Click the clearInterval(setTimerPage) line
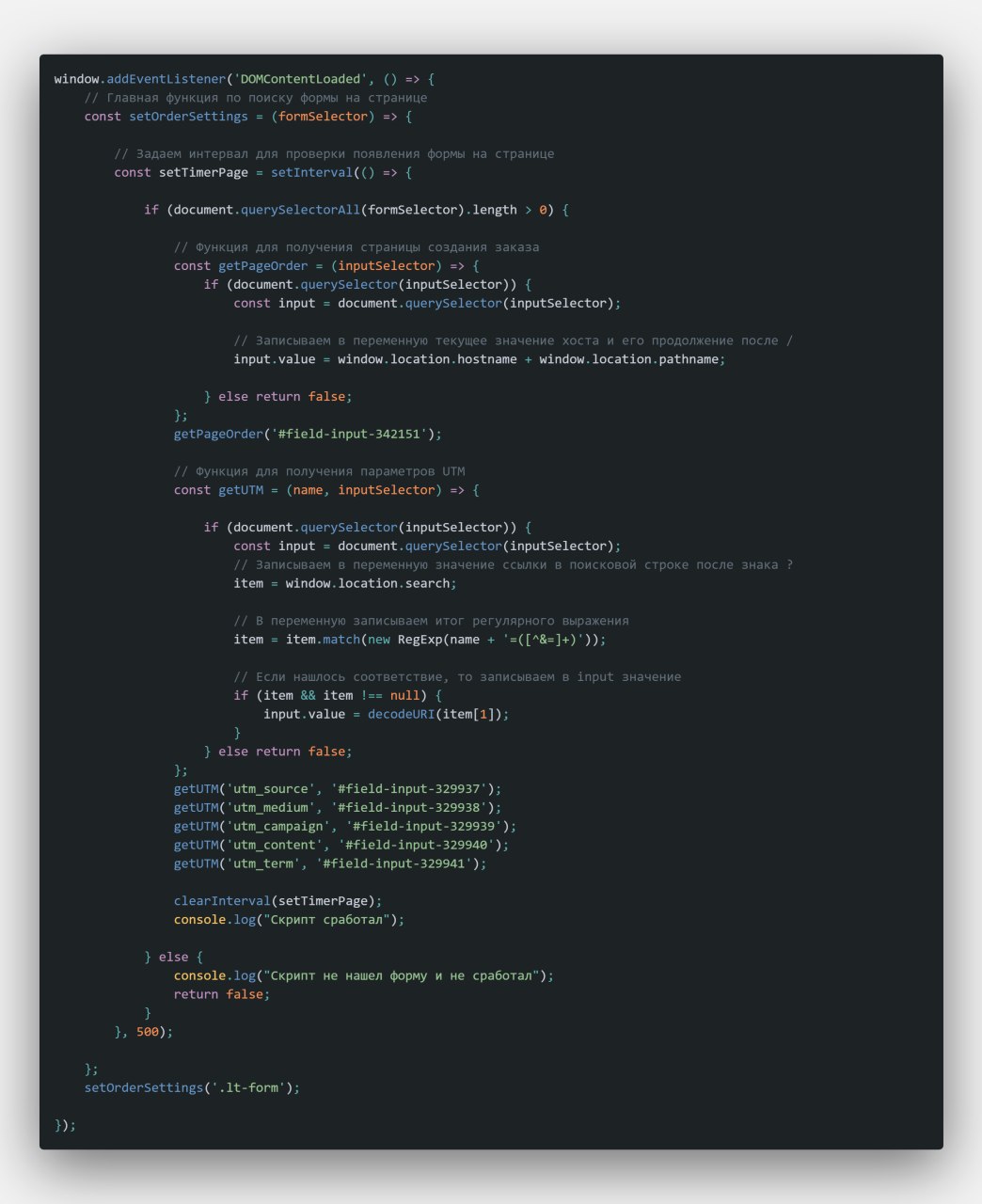 tap(278, 900)
